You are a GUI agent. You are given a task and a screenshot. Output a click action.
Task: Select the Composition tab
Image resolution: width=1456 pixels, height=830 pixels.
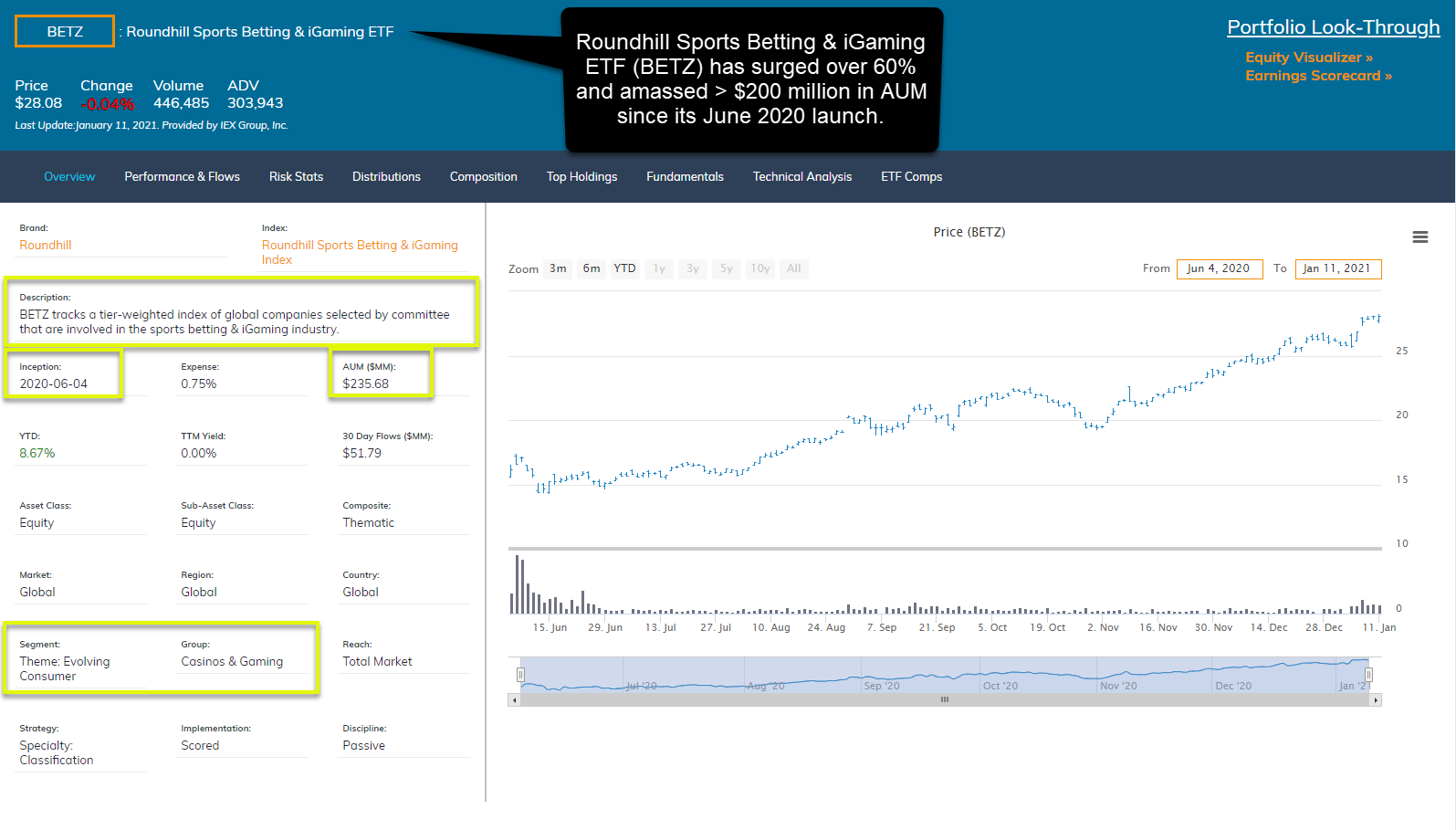tap(484, 177)
